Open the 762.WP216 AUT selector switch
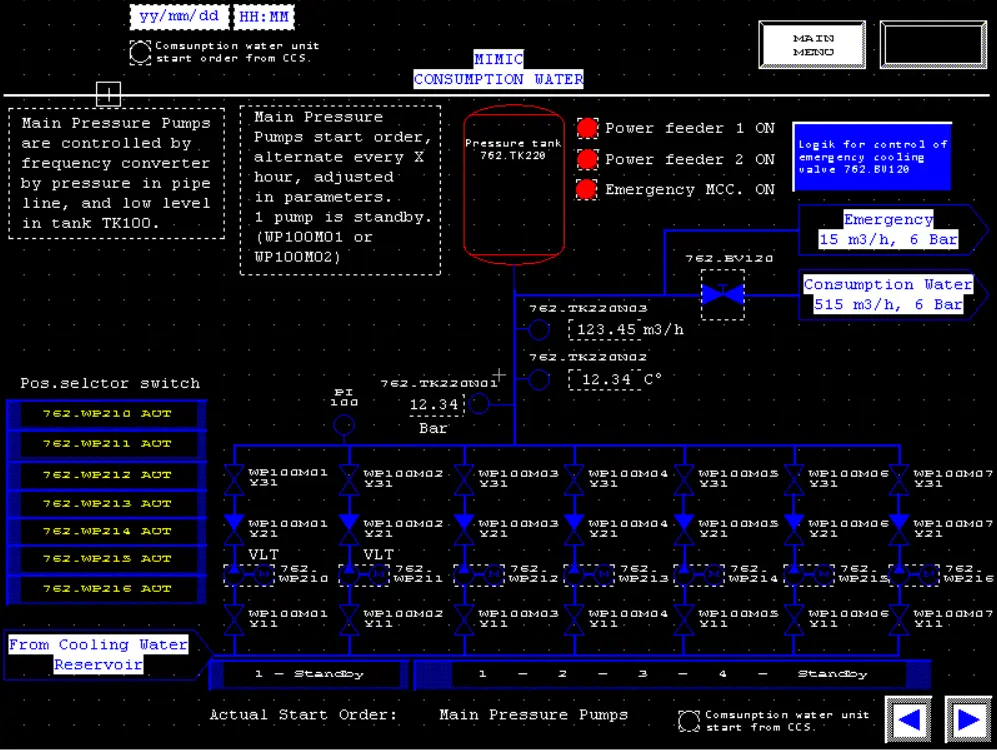Screen dimensions: 997x750 coord(106,589)
